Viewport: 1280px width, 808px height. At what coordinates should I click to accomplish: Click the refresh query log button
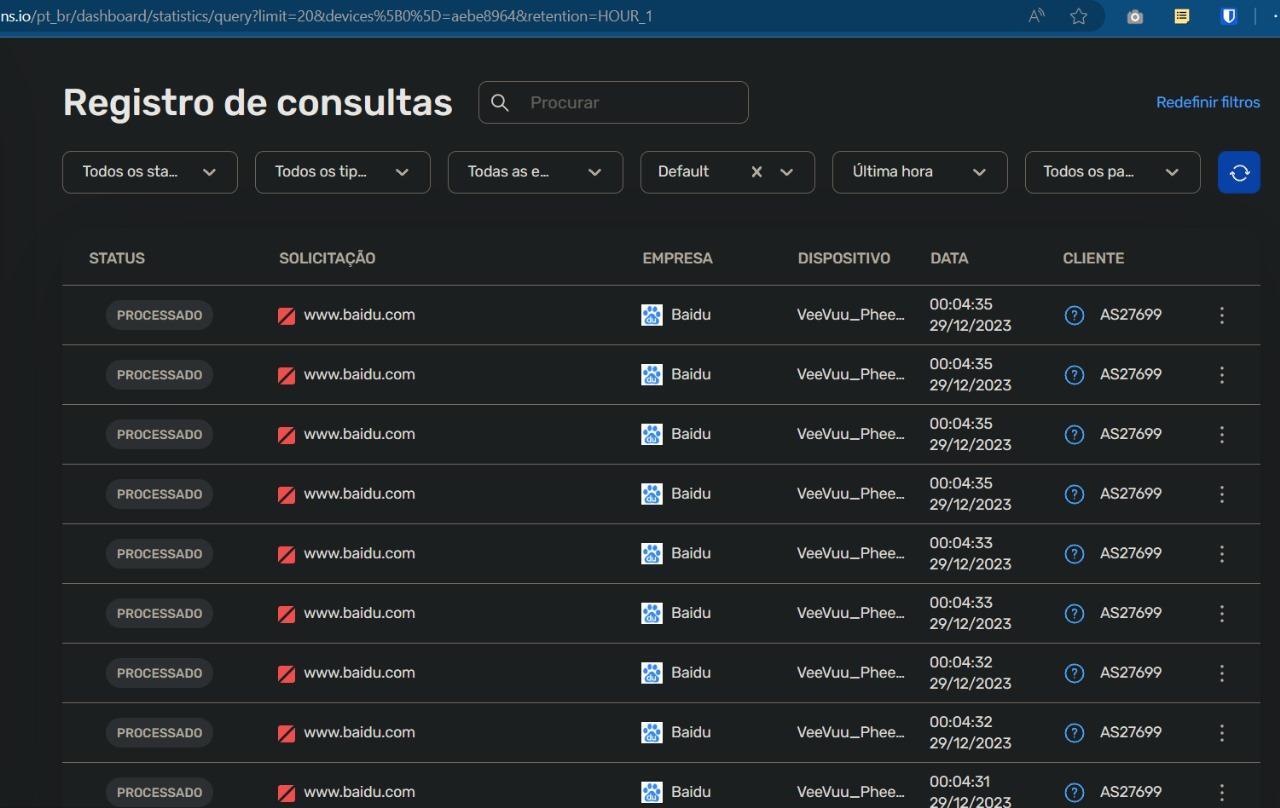tap(1239, 172)
